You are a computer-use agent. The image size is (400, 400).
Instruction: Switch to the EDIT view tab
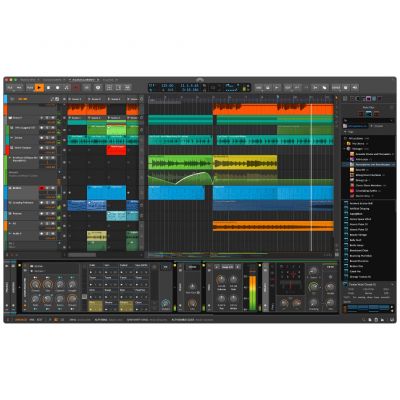(x=39, y=319)
